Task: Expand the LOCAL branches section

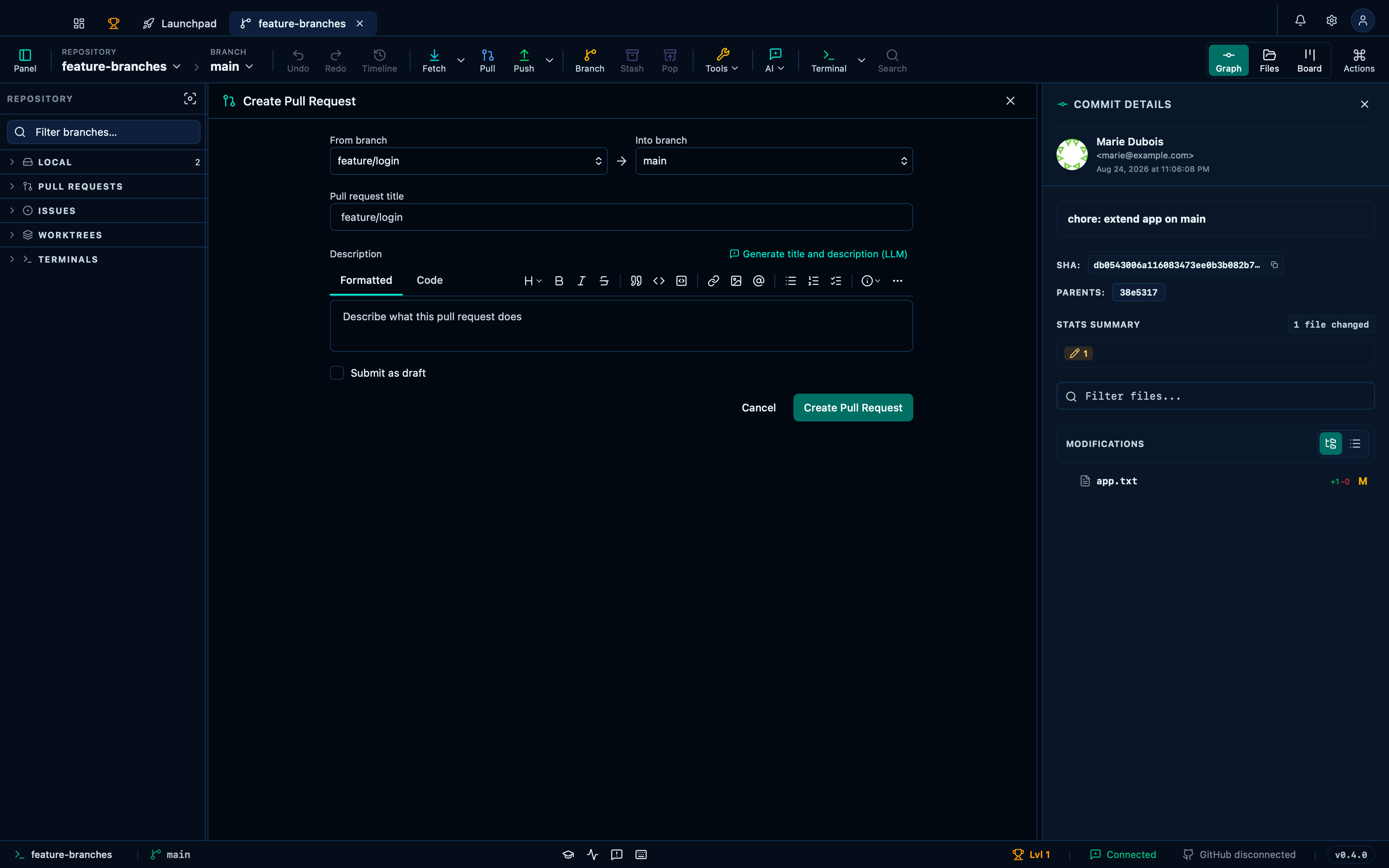Action: pyautogui.click(x=103, y=162)
